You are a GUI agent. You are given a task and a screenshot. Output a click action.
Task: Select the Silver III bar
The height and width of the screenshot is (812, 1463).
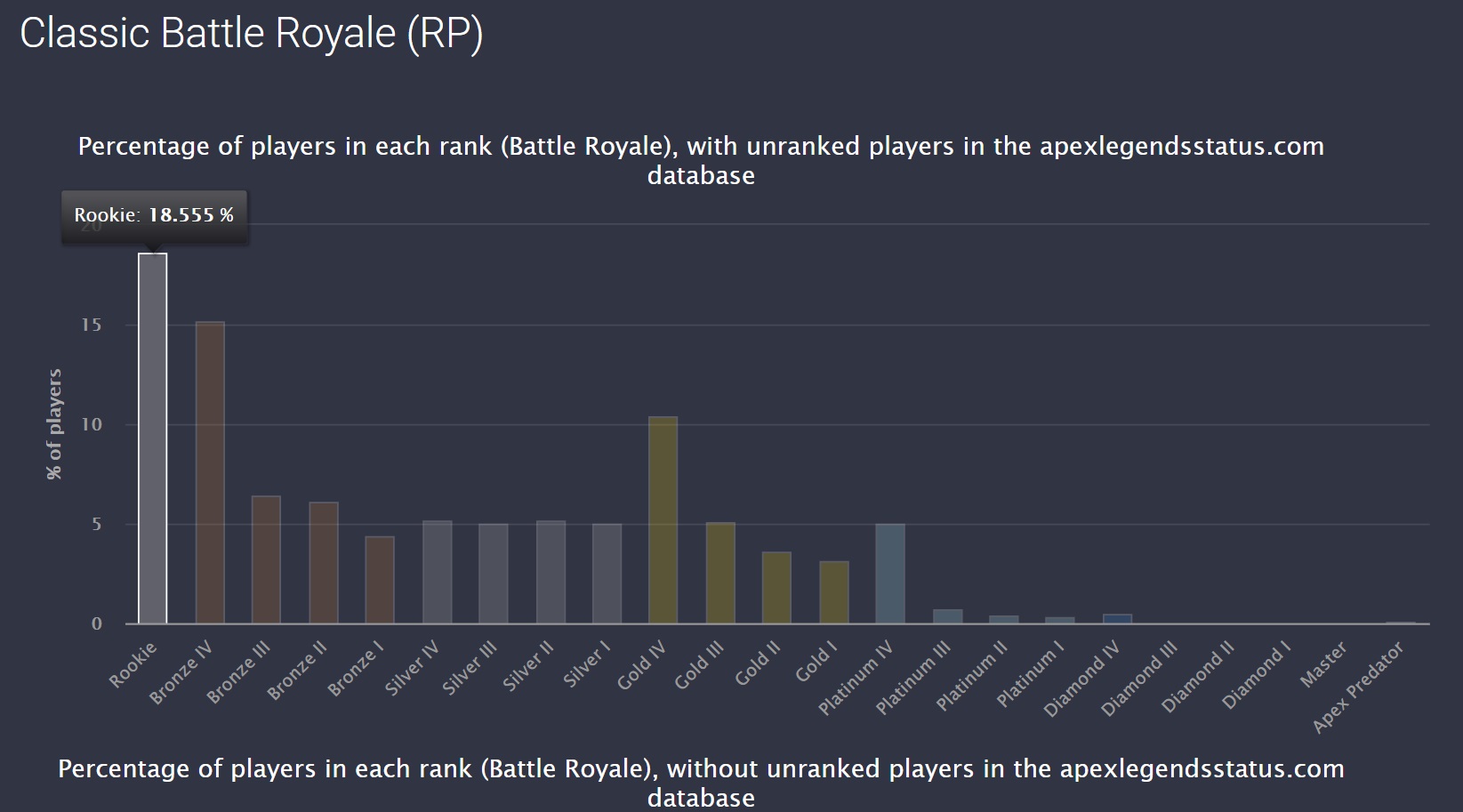tap(494, 574)
